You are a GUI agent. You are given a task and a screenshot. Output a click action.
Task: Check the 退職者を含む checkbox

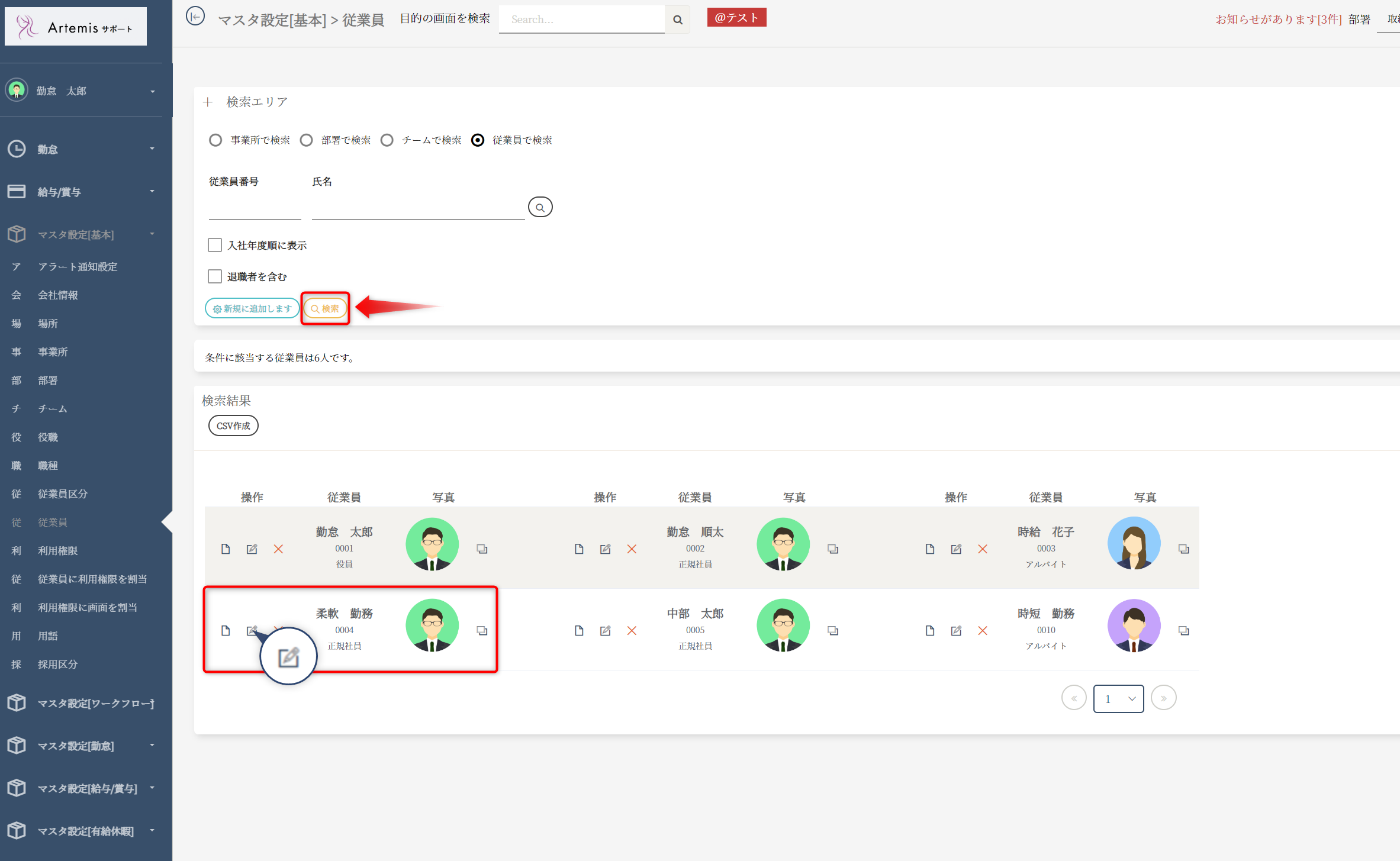[x=215, y=276]
